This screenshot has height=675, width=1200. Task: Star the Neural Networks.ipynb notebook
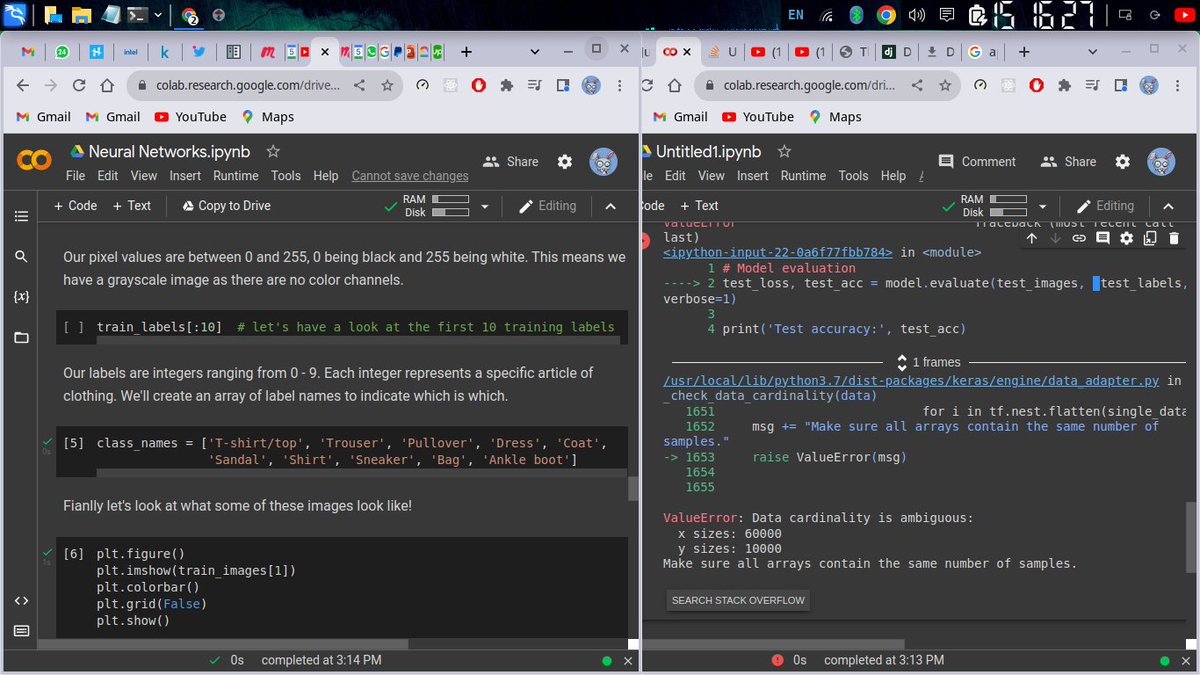click(273, 152)
